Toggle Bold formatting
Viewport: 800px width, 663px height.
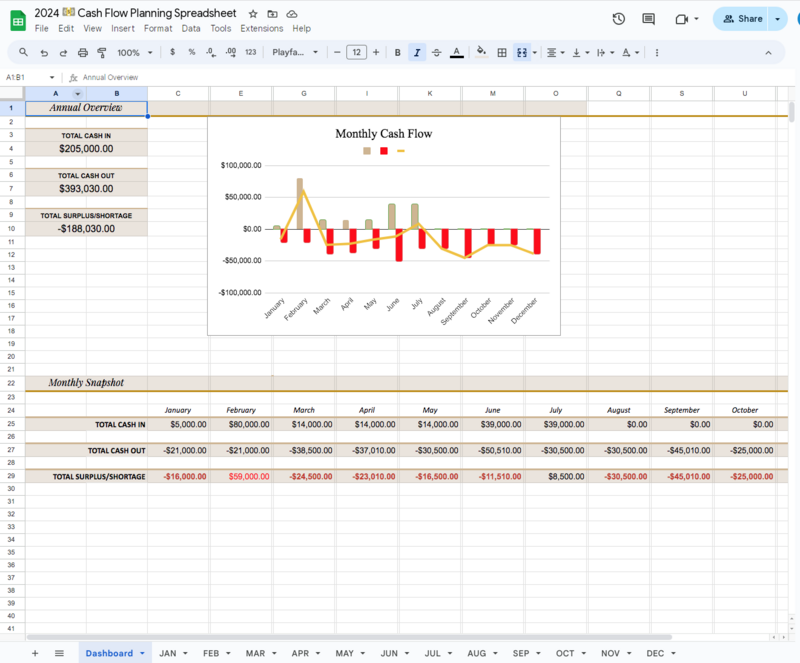[x=397, y=53]
